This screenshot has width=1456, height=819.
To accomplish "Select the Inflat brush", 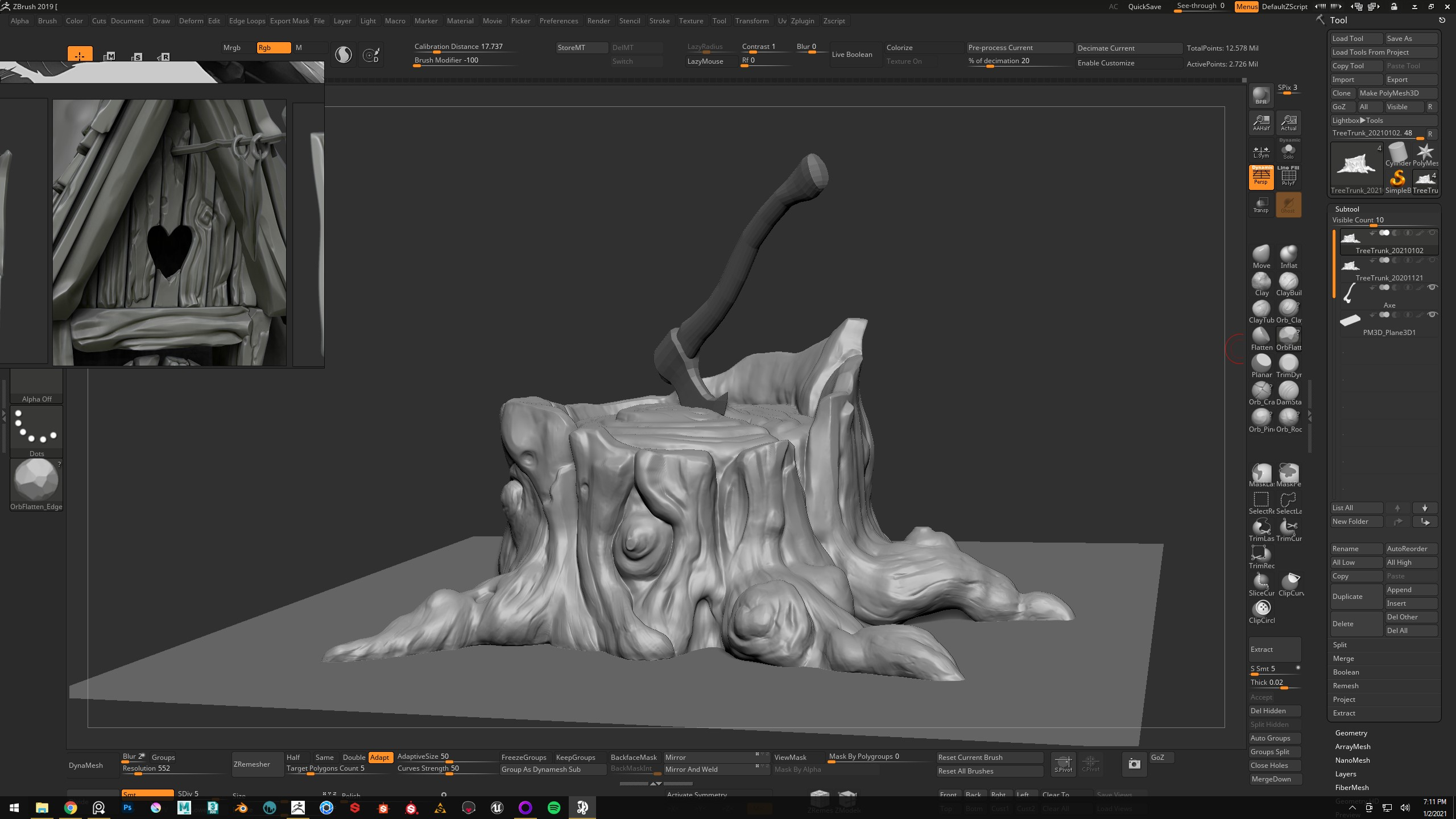I will (1288, 257).
